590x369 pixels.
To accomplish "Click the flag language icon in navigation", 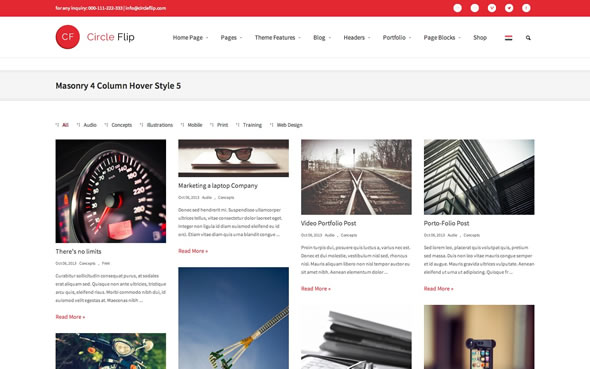I will (508, 38).
